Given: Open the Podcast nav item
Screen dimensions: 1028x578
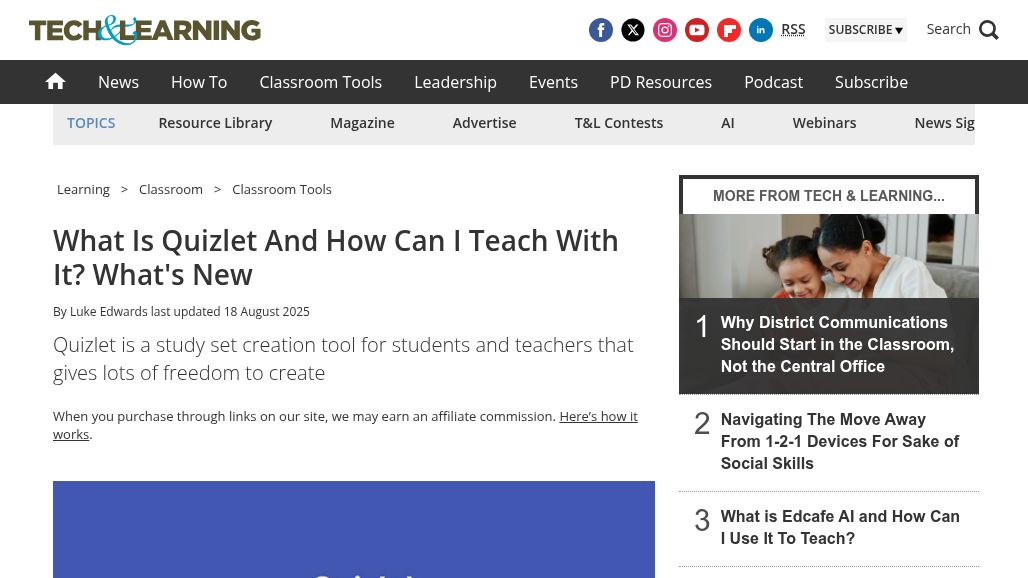Looking at the screenshot, I should pos(774,82).
